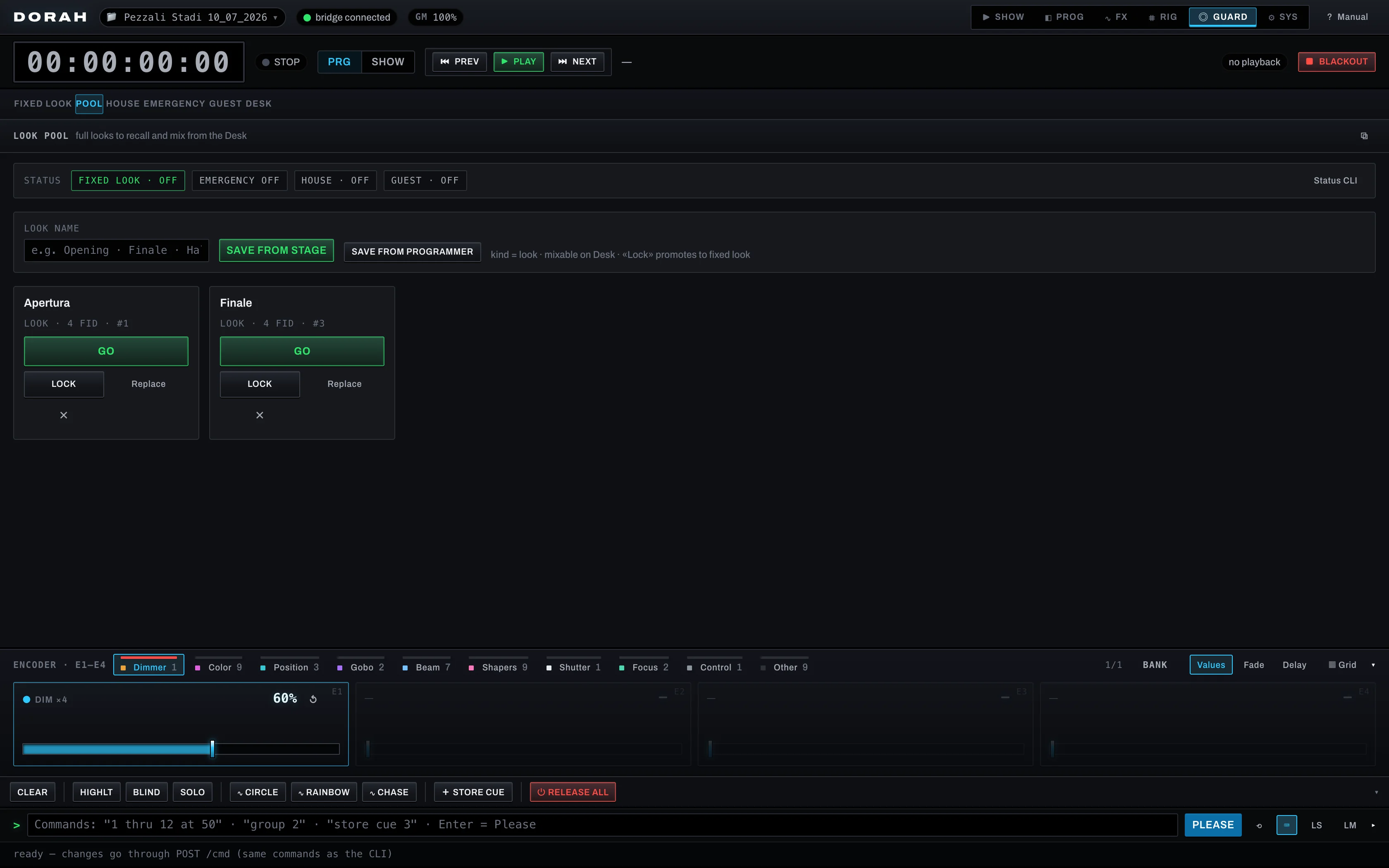The image size is (1389, 868).
Task: Open the HOUSE subtab
Action: coord(123,104)
